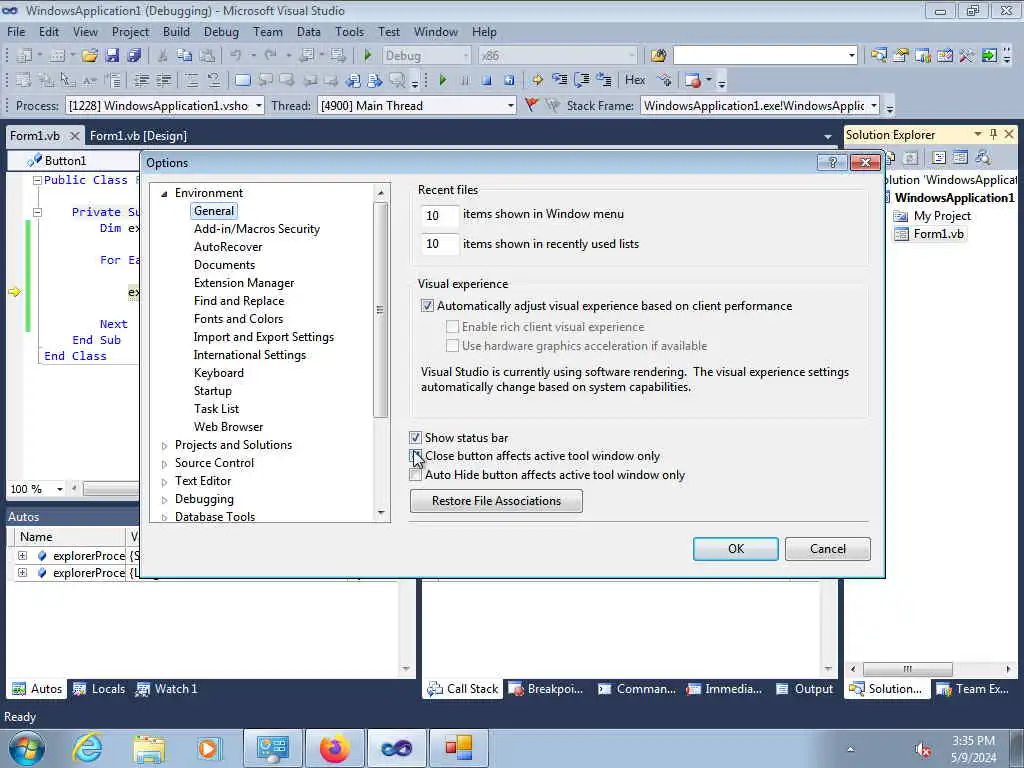The width and height of the screenshot is (1024, 768).
Task: Open the Windows Start menu orb
Action: (27, 748)
